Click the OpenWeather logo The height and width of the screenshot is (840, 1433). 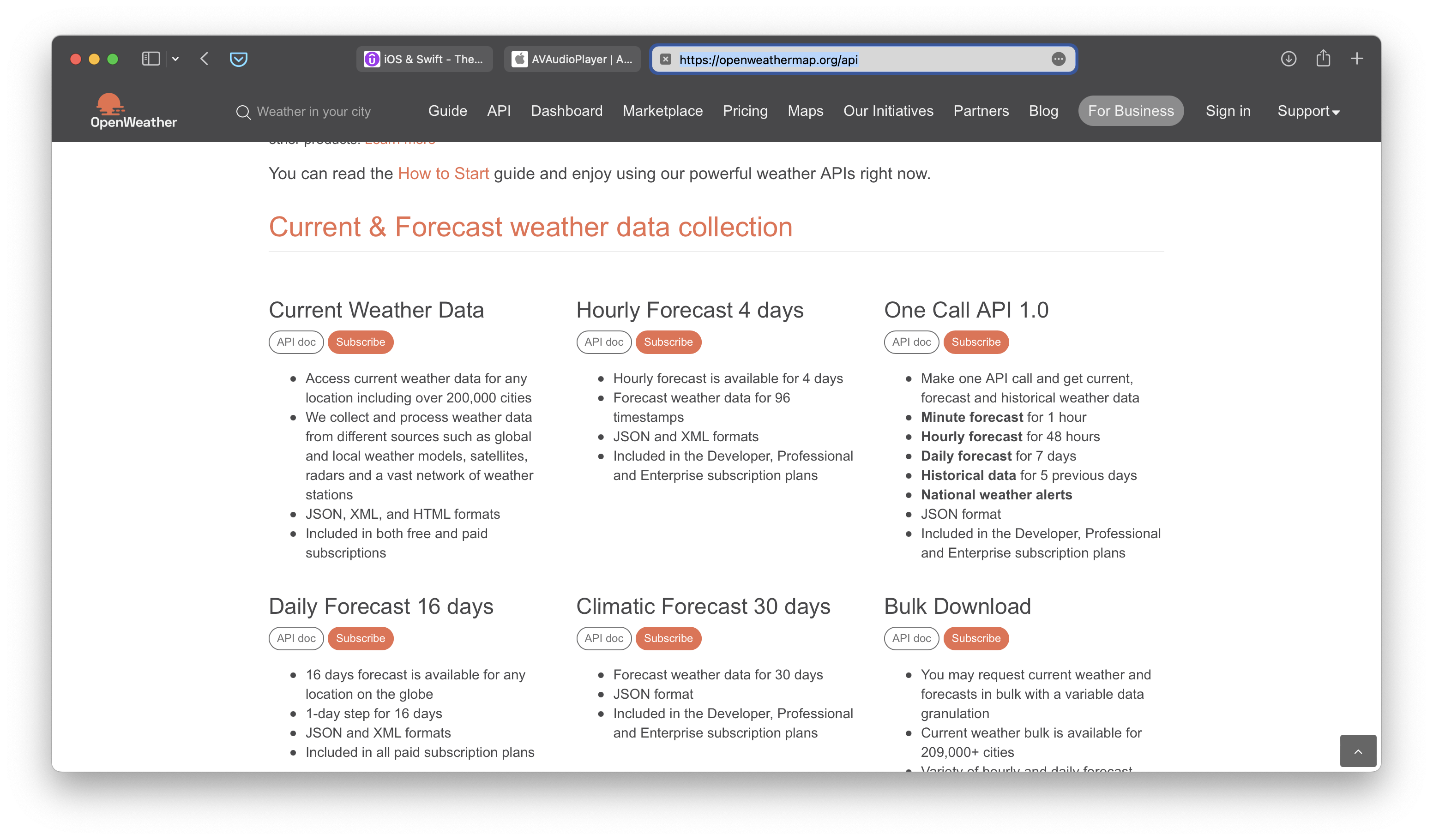[133, 111]
